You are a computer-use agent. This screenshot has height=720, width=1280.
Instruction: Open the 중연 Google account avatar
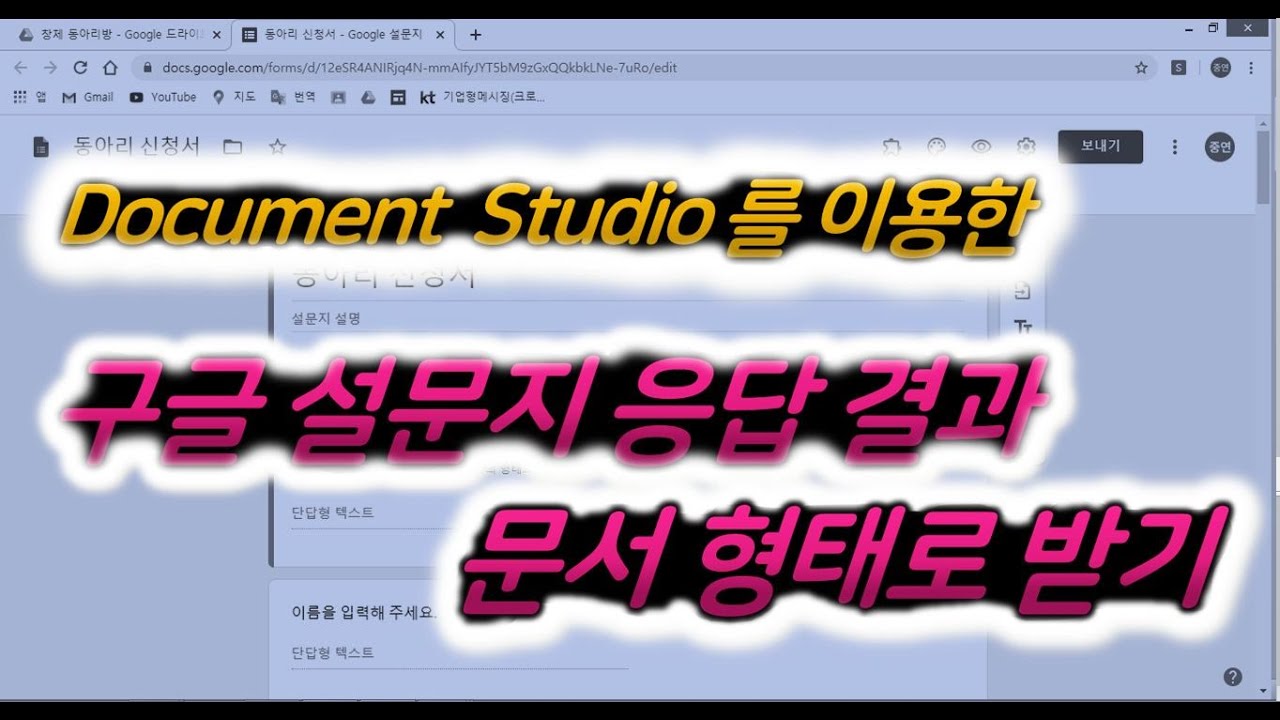point(1219,147)
